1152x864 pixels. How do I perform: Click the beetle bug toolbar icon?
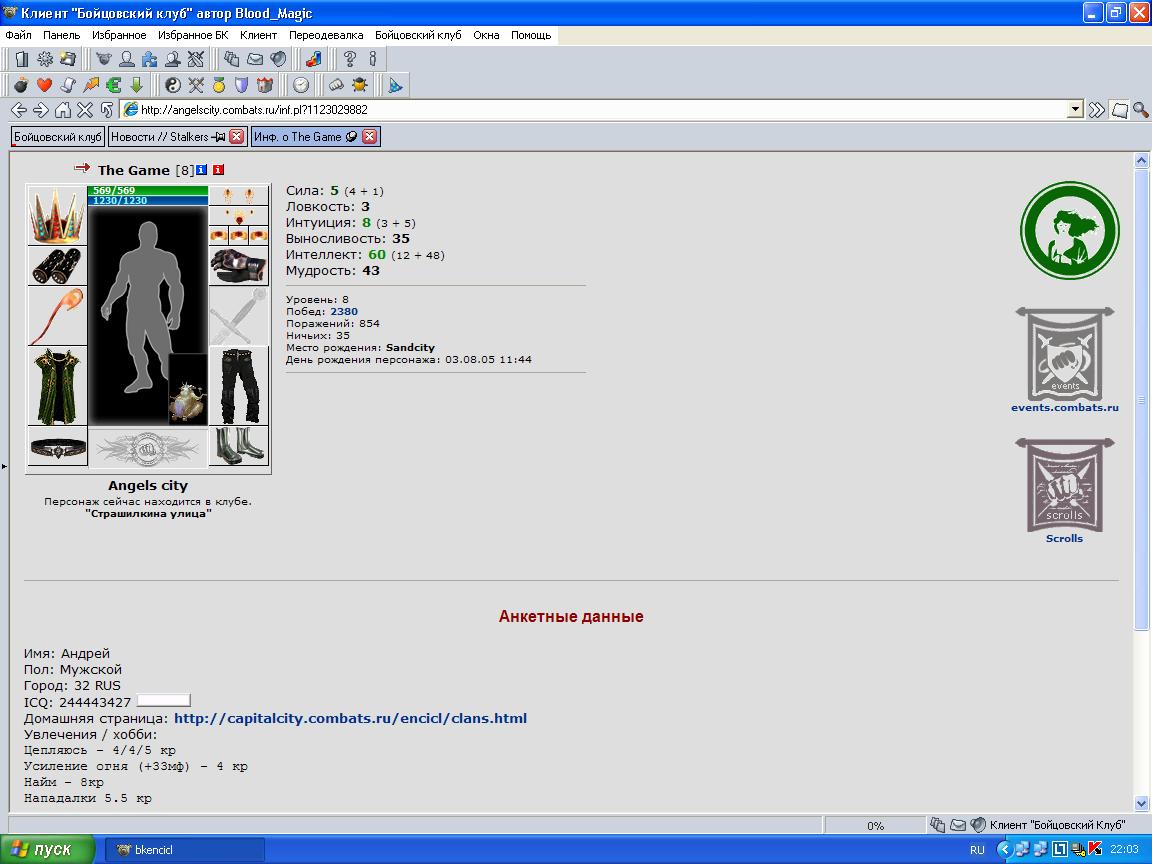click(359, 85)
